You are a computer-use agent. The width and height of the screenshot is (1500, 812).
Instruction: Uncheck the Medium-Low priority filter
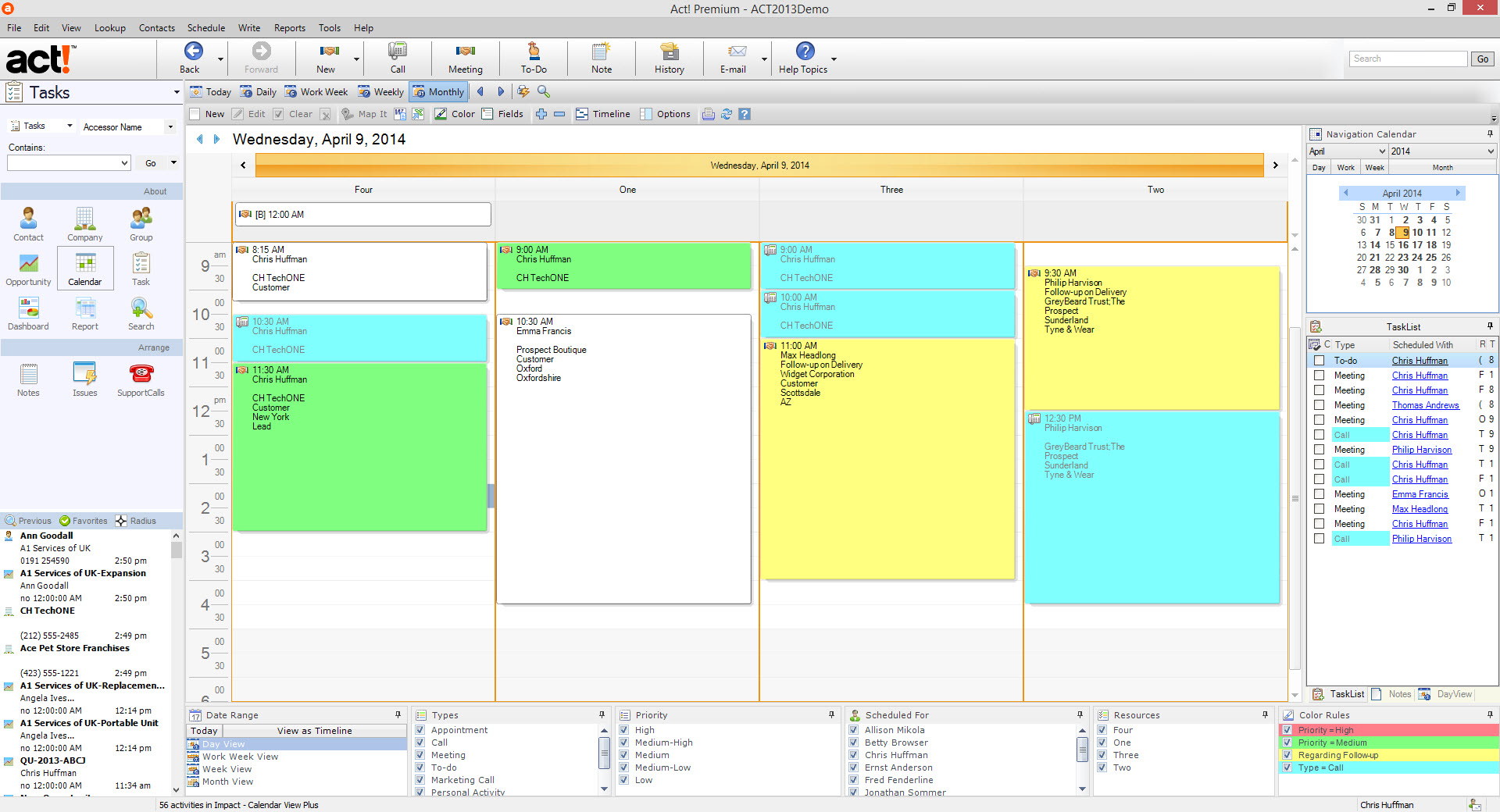point(624,767)
